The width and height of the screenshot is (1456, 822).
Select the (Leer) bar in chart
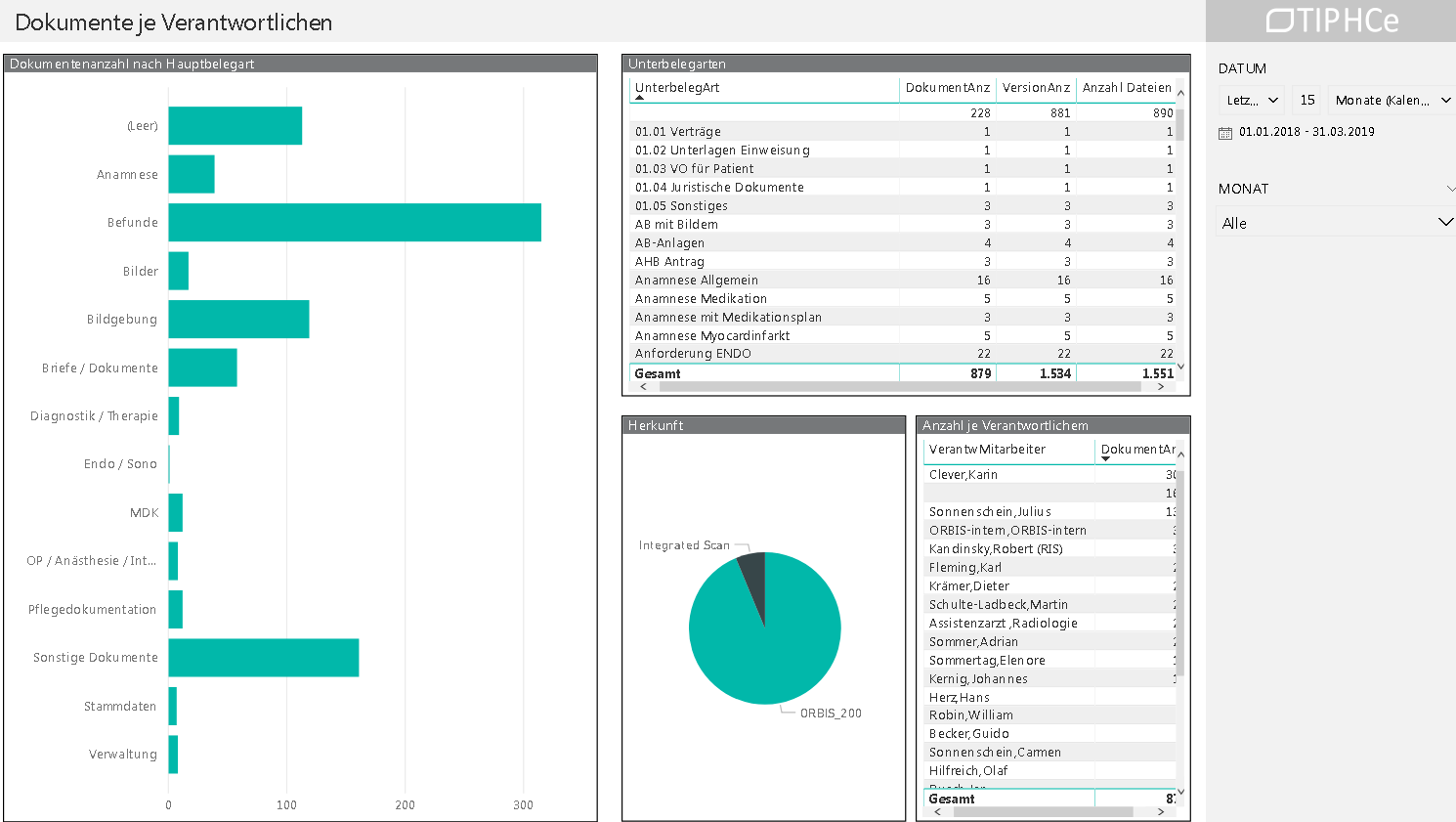tap(236, 126)
